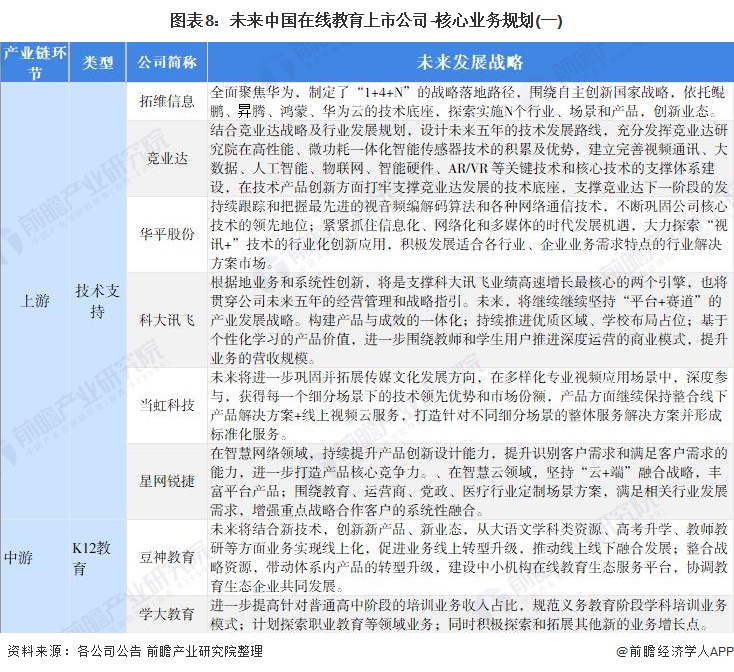This screenshot has width=734, height=672.
Task: Select the '未来发展战略' column header
Action: [x=470, y=62]
